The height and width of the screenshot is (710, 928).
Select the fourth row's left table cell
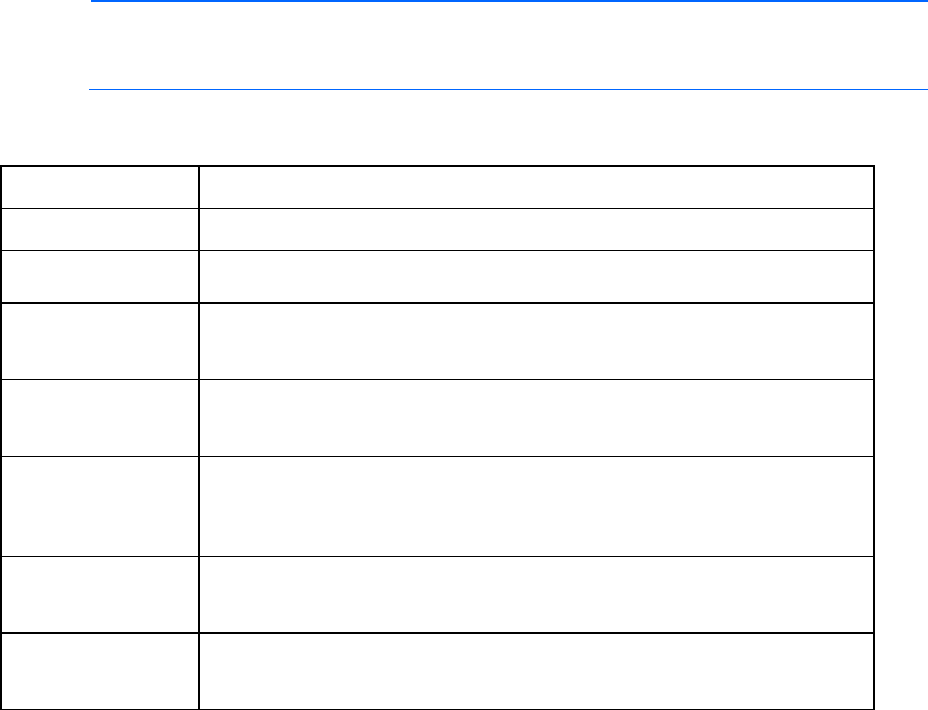pos(99,341)
